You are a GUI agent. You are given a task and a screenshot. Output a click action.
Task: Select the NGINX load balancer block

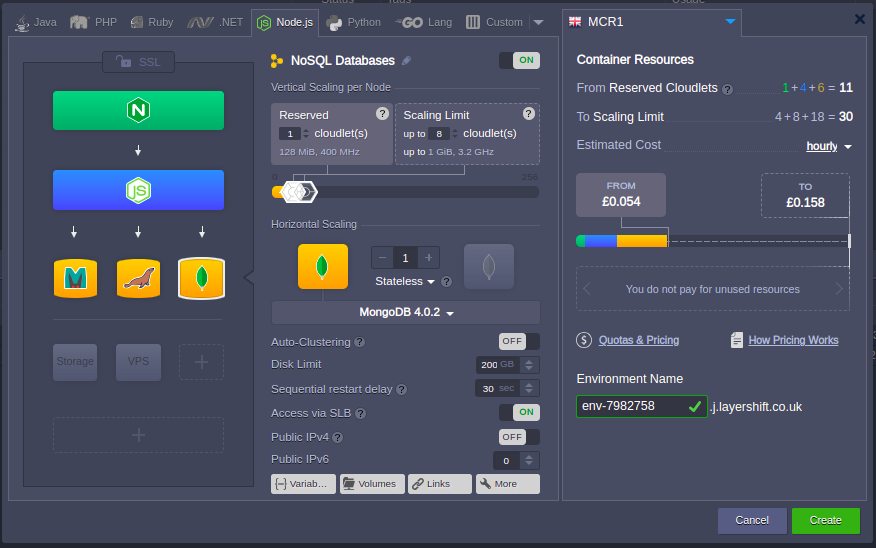(139, 111)
